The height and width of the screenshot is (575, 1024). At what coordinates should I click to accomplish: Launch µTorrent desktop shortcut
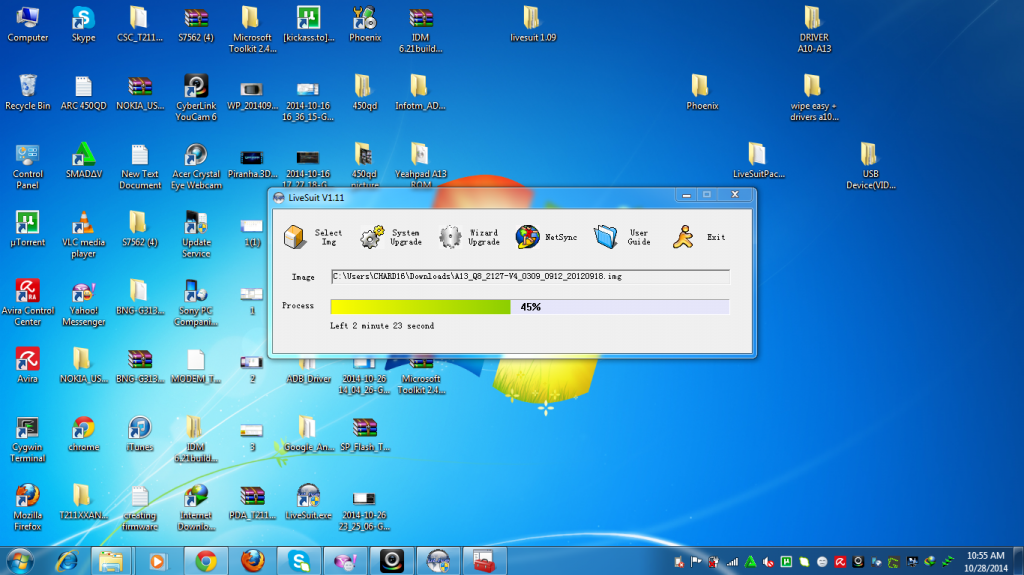coord(27,229)
